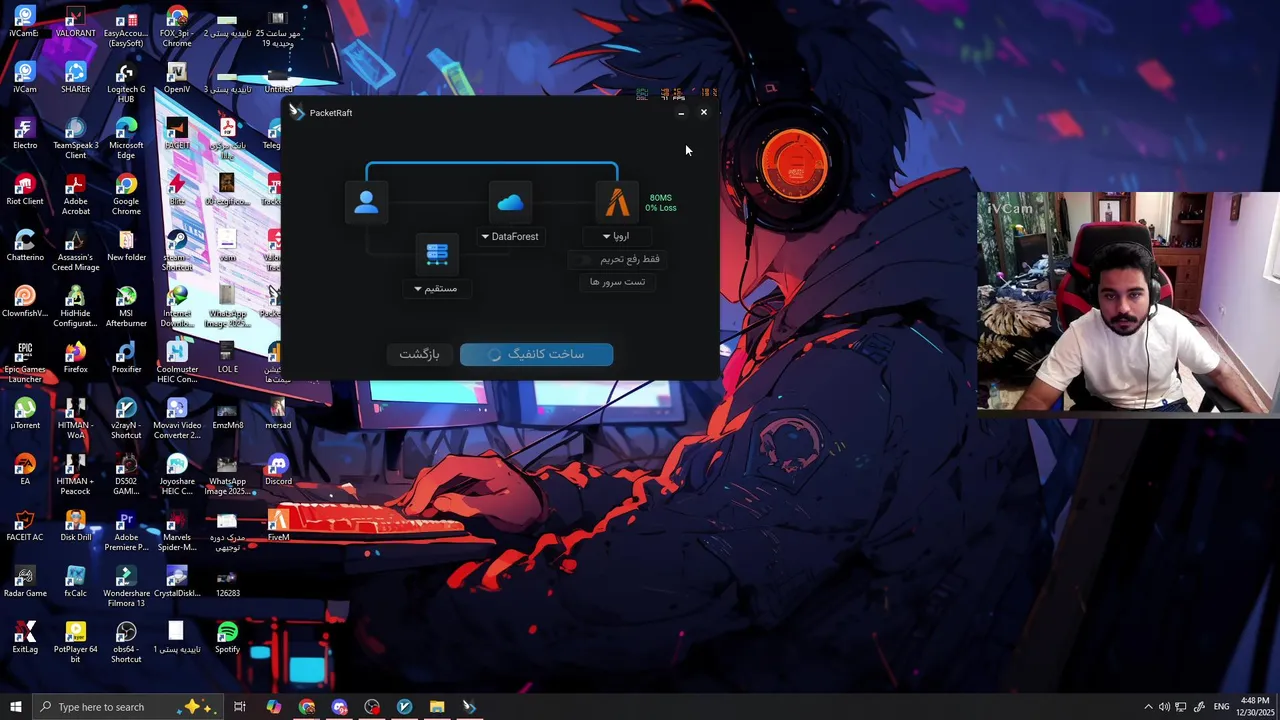Open the Logitech G HUB desktop icon

tap(126, 84)
